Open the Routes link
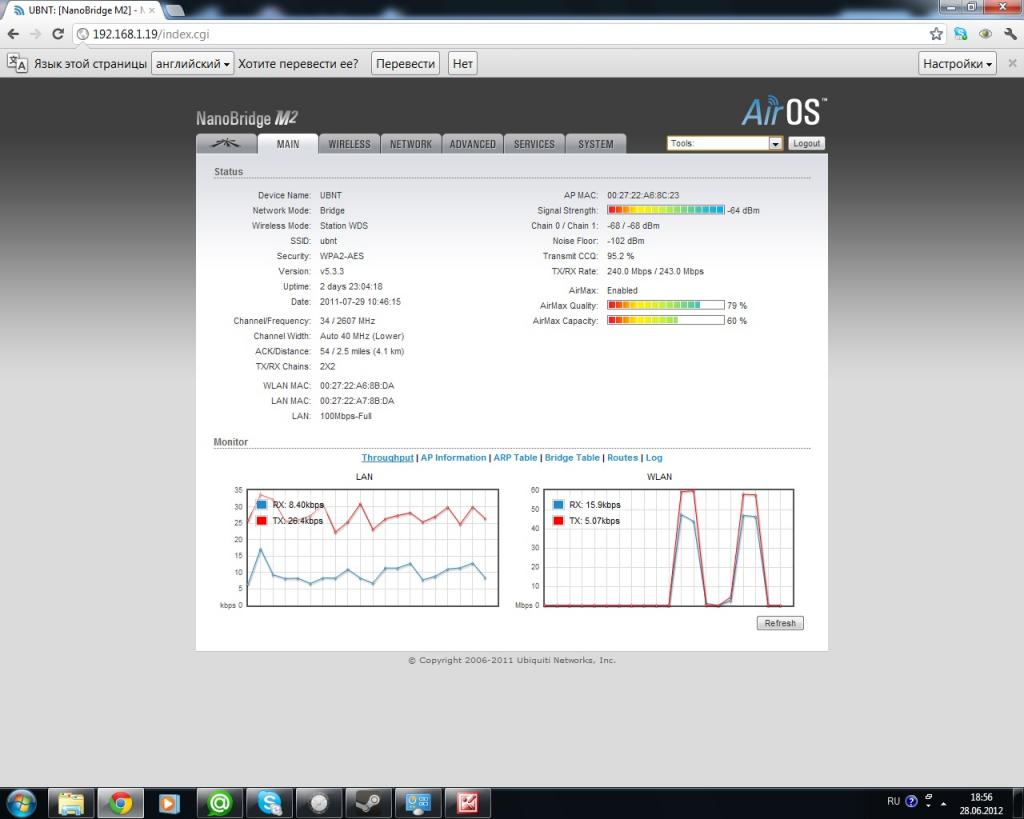The width and height of the screenshot is (1024, 819). (622, 458)
